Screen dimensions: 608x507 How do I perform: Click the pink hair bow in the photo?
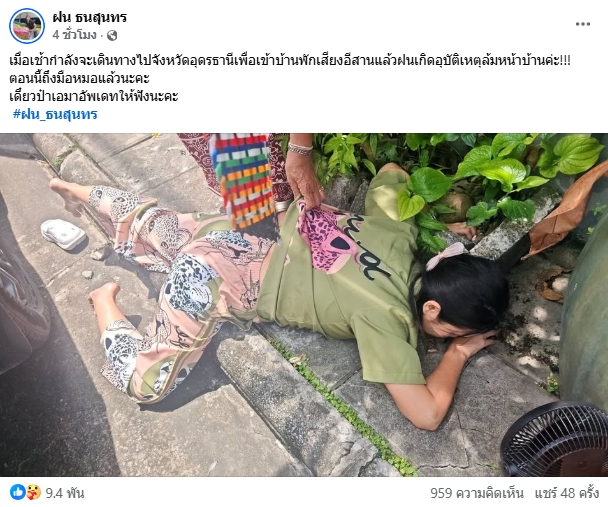pos(446,256)
